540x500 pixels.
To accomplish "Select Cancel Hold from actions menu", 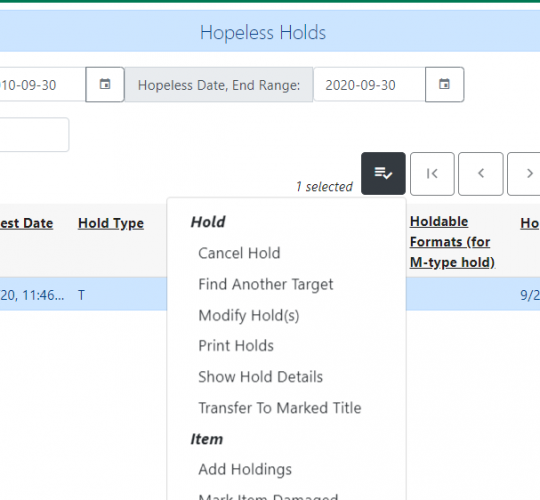I will (x=239, y=253).
